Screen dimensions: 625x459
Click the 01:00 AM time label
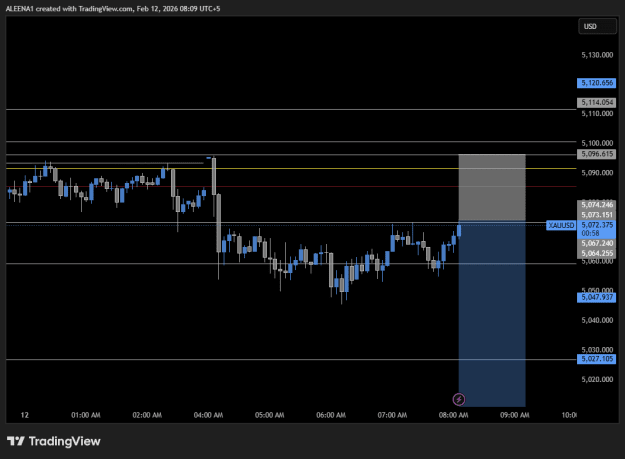(86, 415)
